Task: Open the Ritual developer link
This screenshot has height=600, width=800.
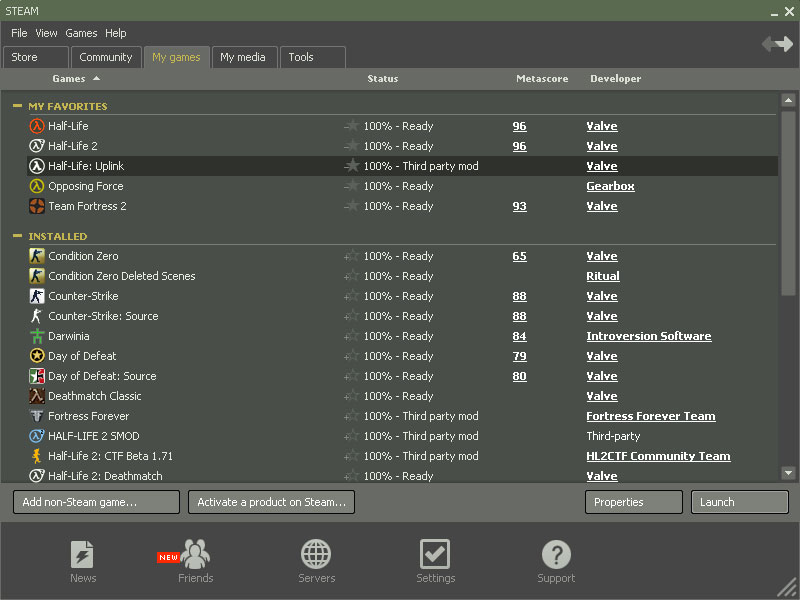Action: [x=603, y=276]
